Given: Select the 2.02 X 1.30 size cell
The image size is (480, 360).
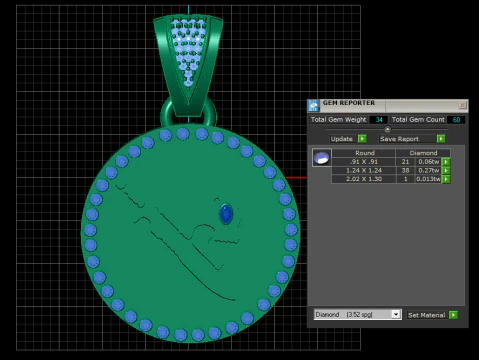Looking at the screenshot, I should point(364,179).
